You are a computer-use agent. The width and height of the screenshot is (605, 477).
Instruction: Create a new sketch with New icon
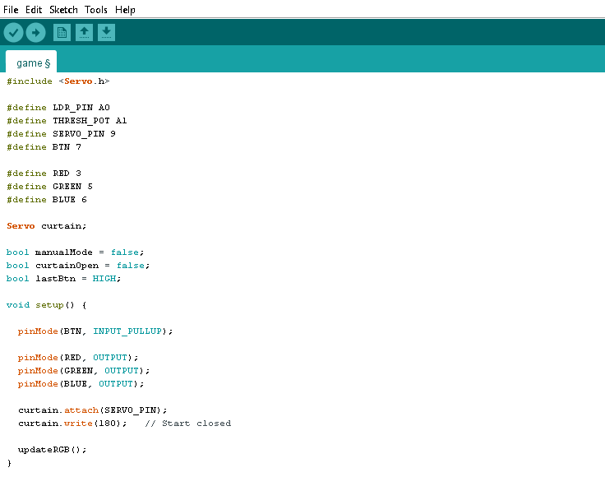pos(62,32)
